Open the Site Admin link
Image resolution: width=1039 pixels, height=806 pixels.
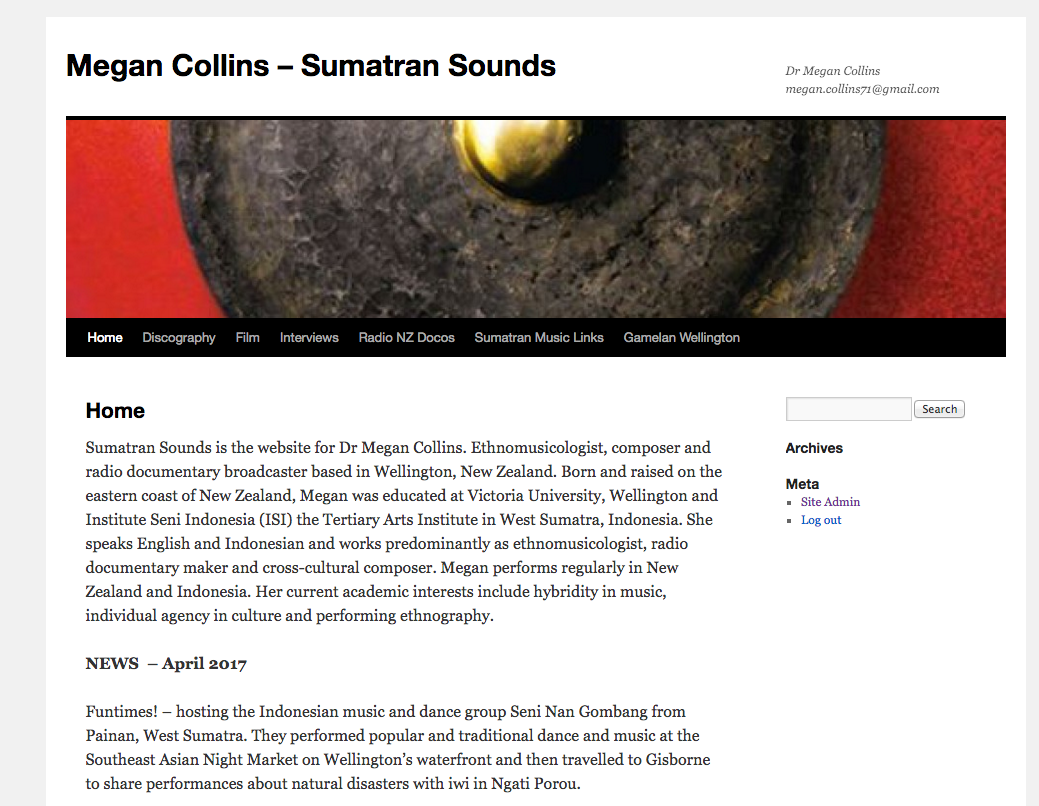point(830,502)
